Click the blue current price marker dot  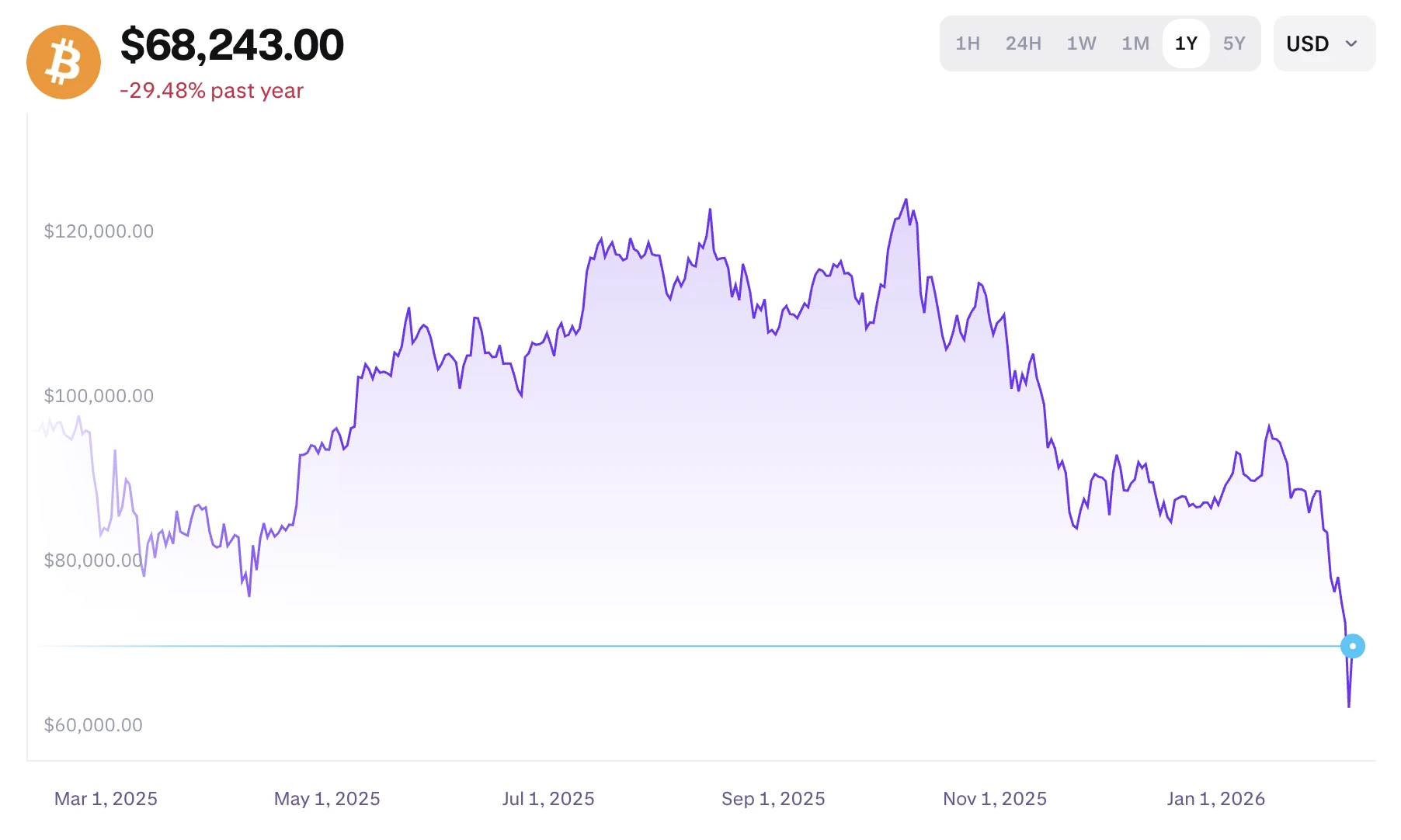tap(1352, 646)
